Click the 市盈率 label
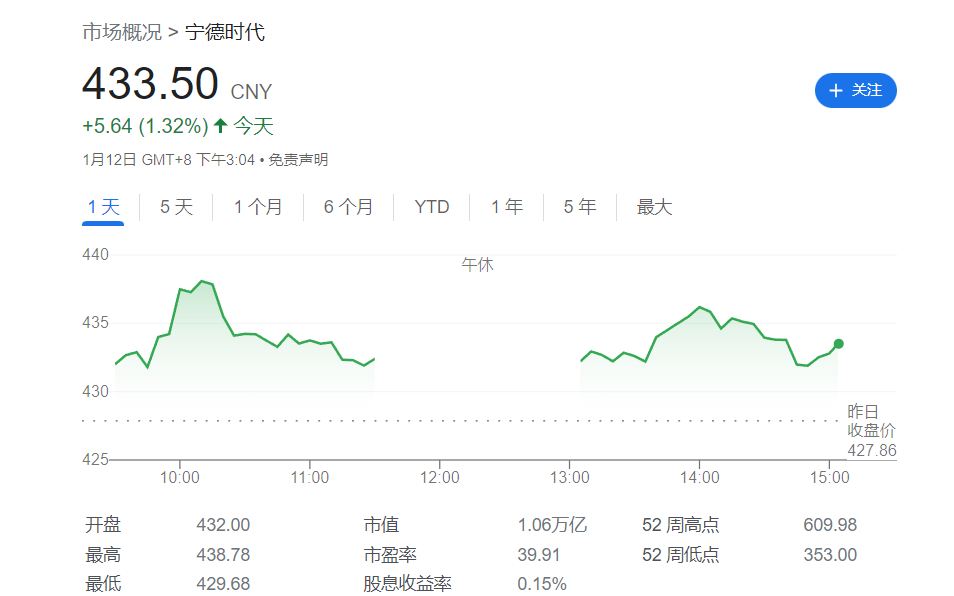Viewport: 954px width, 596px height. [390, 555]
